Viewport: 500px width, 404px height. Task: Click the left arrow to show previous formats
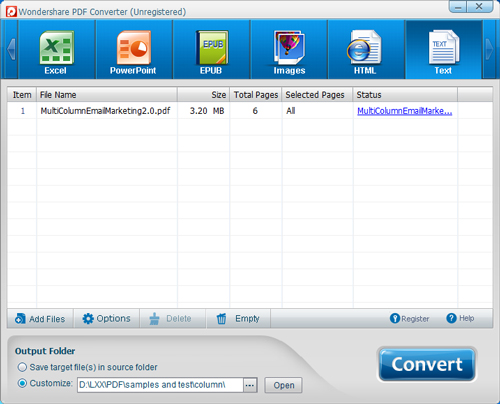[11, 49]
